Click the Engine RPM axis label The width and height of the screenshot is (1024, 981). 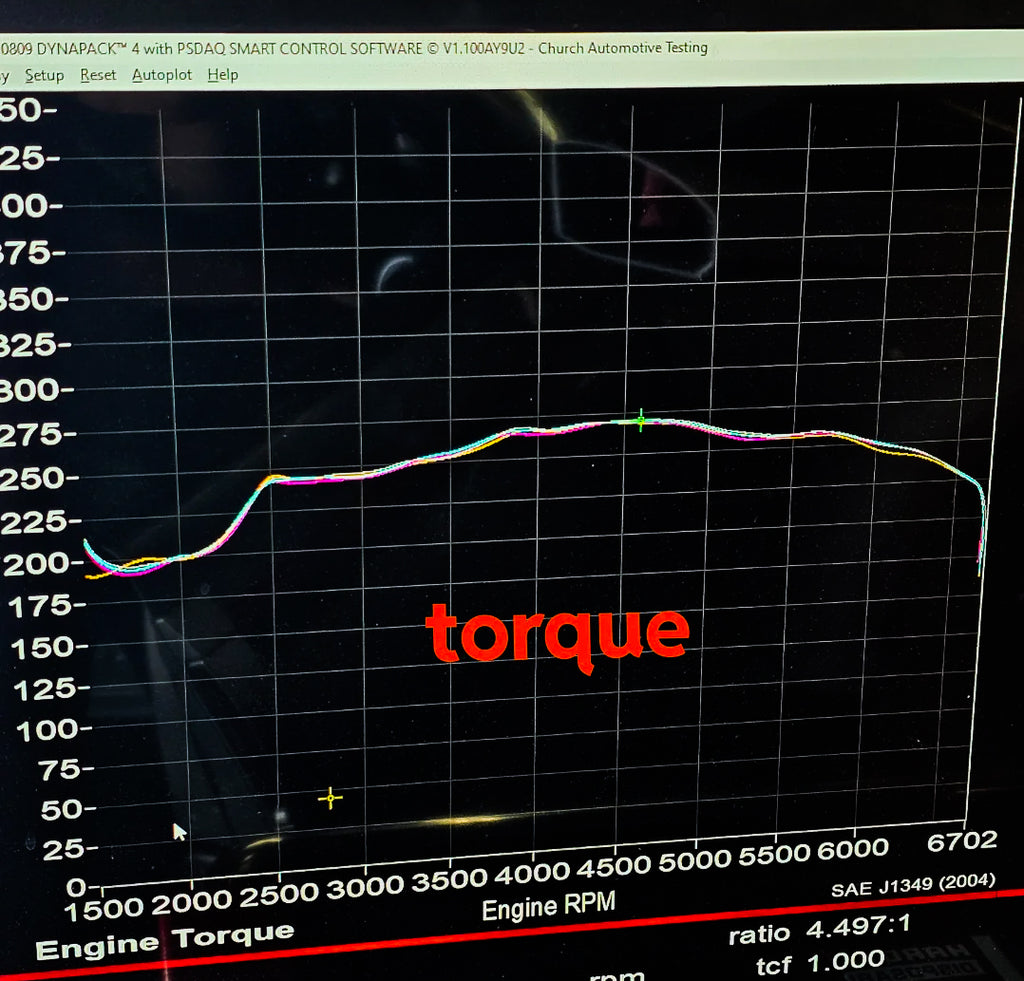pos(548,908)
